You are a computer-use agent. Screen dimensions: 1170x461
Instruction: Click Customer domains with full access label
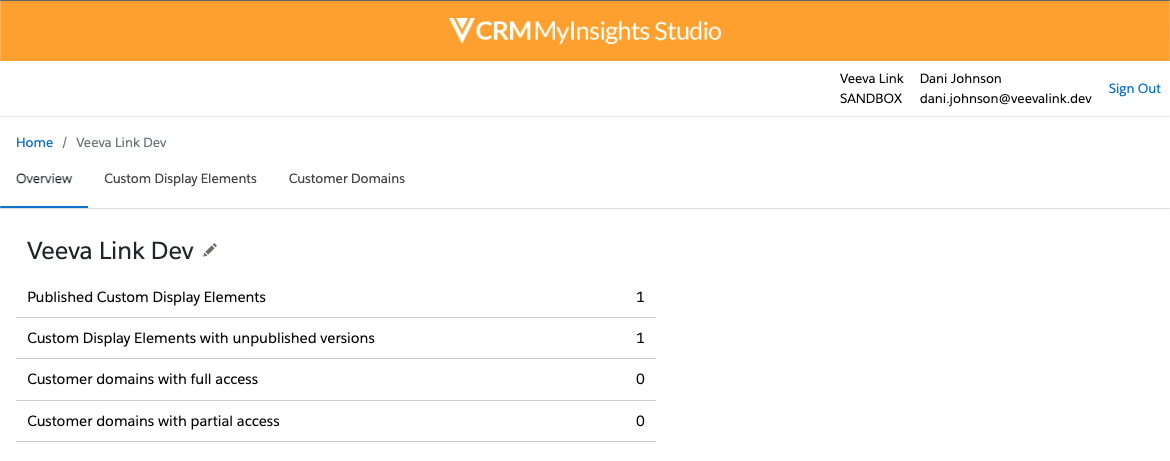click(142, 379)
